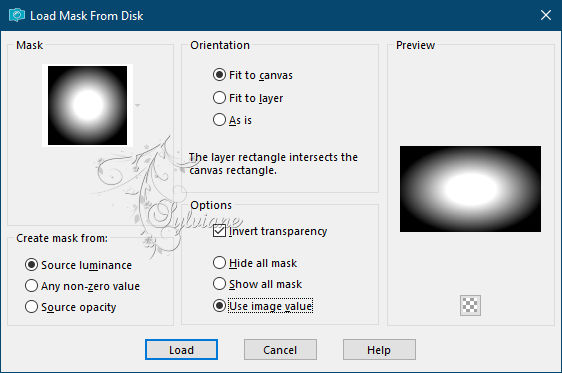The image size is (562, 373).
Task: Cancel the Load Mask dialog
Action: 280,350
